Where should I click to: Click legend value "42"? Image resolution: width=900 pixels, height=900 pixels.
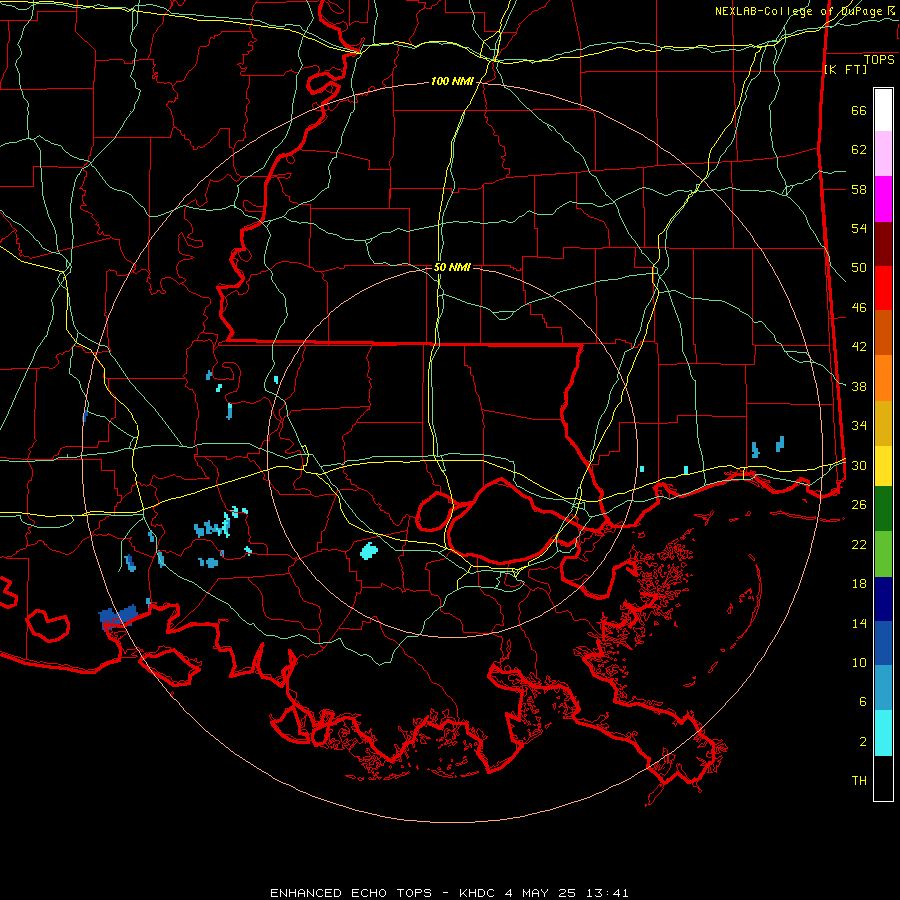[x=859, y=347]
